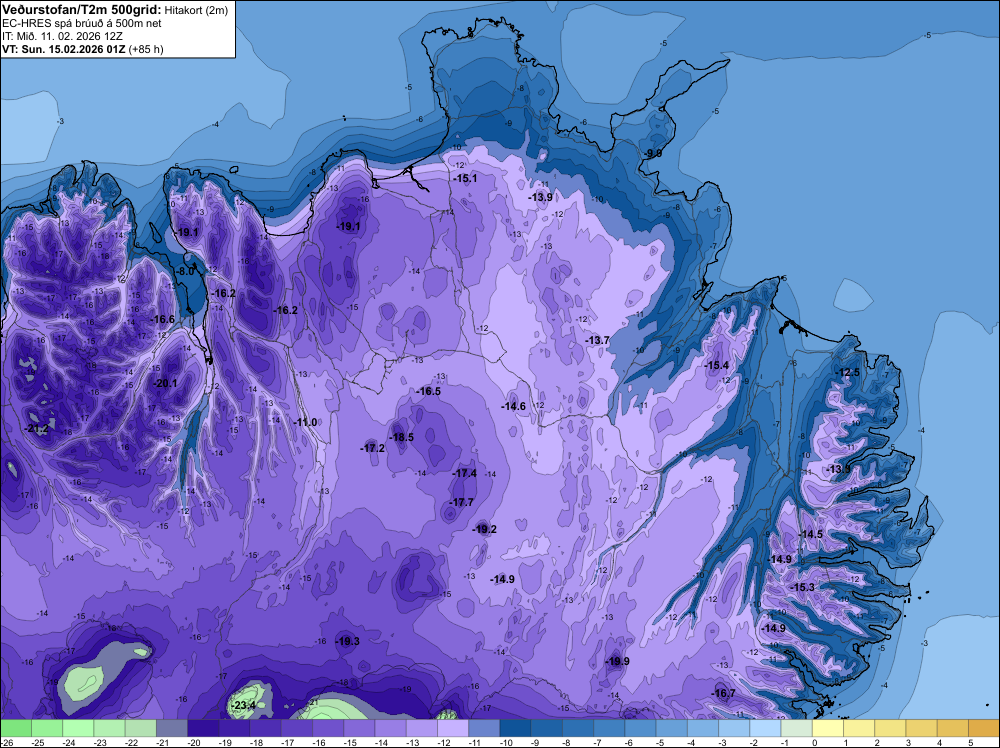Screen dimensions: 1000x748
Task: Click the dark blue swatch between -10 and -9
Action: [516, 729]
